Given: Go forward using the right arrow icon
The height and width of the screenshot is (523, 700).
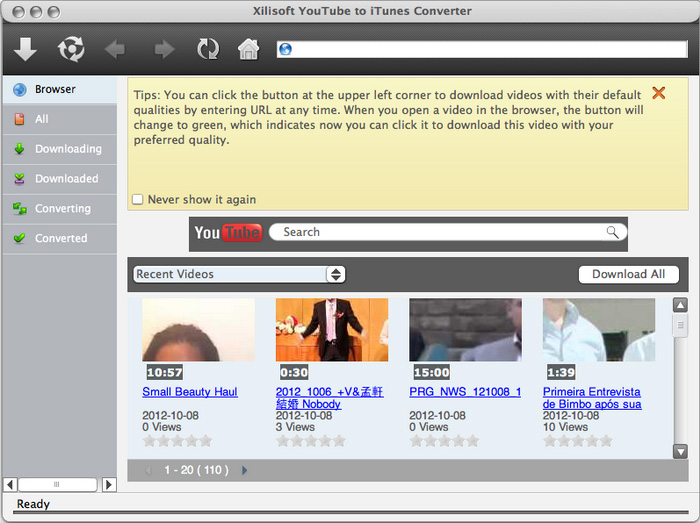Looking at the screenshot, I should (163, 49).
